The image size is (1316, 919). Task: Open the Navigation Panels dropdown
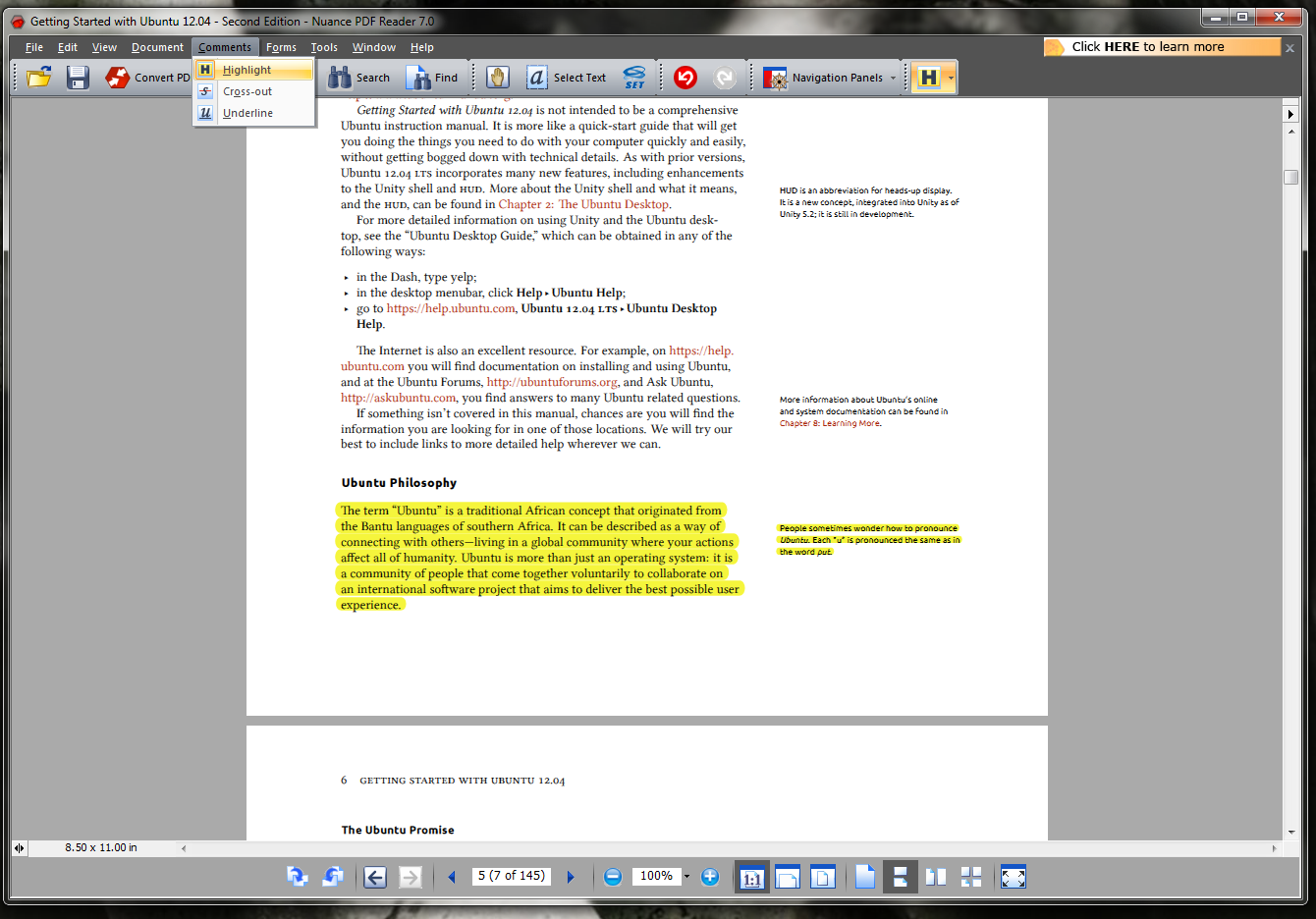[830, 78]
